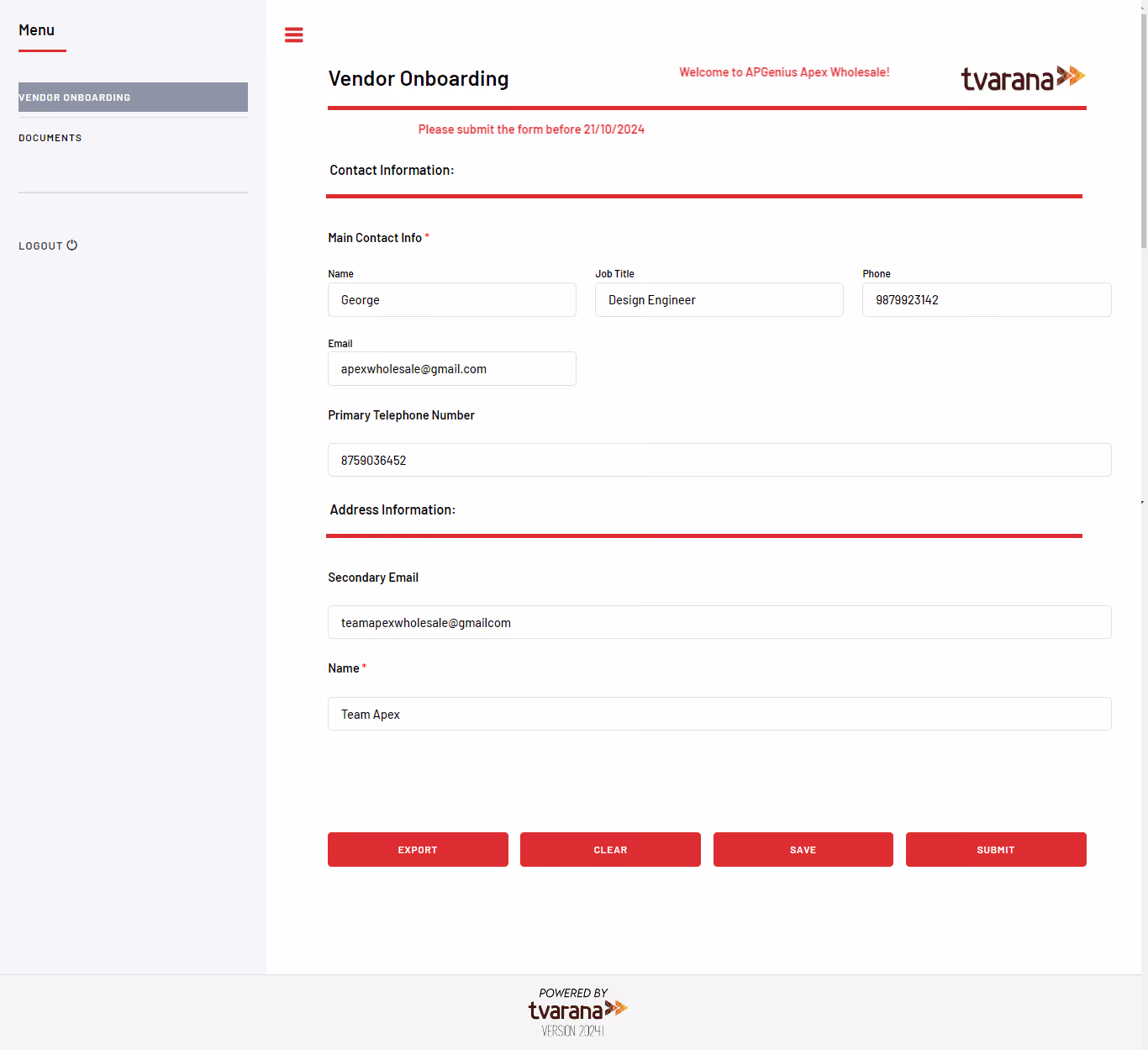This screenshot has width=1148, height=1050.
Task: Click the welcome message text
Action: coord(784,72)
